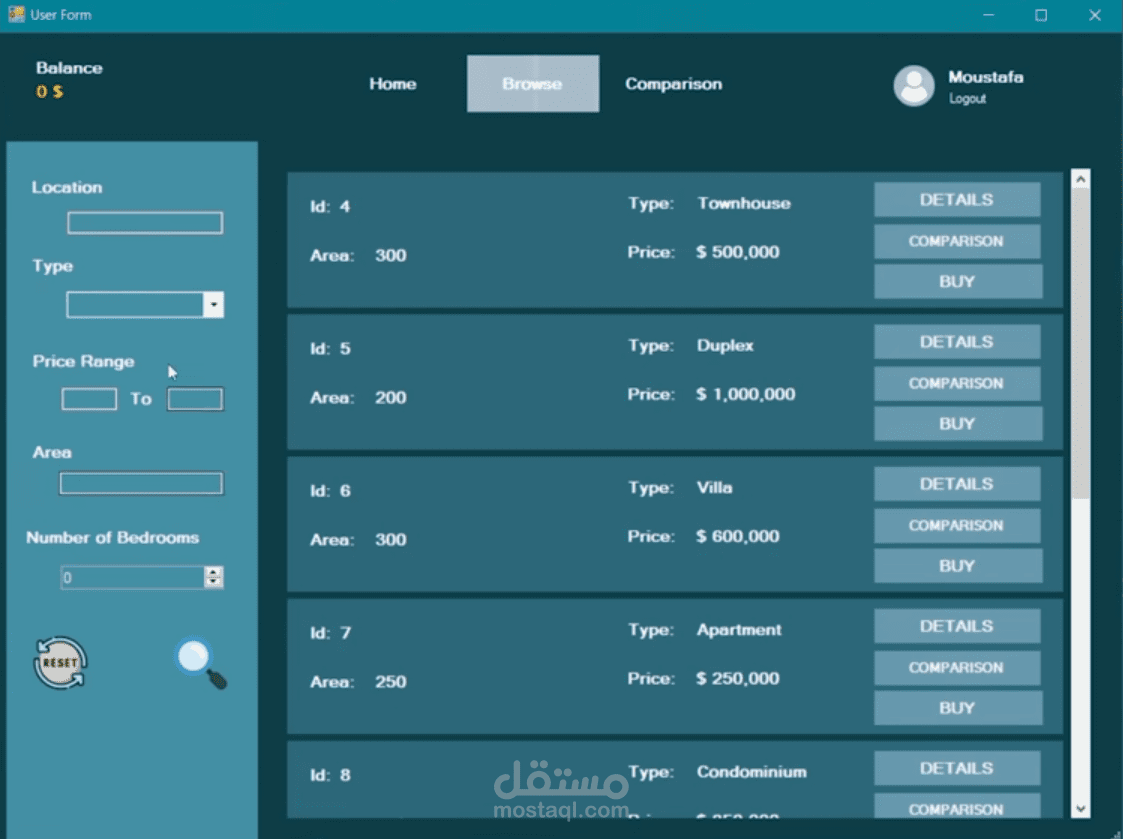Increase Number of Bedrooms with up arrow
Screen dimensions: 1123x839
[x=213, y=572]
